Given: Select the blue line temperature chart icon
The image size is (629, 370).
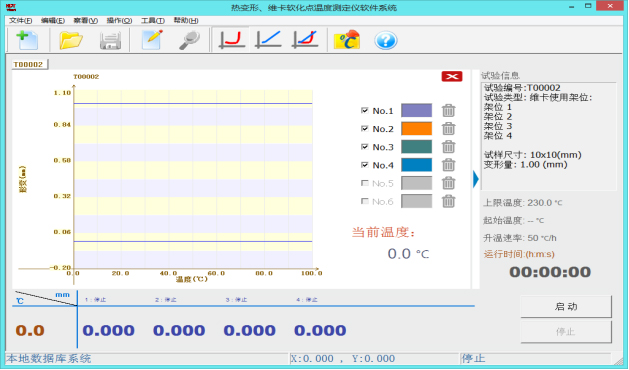Looking at the screenshot, I should (x=268, y=40).
